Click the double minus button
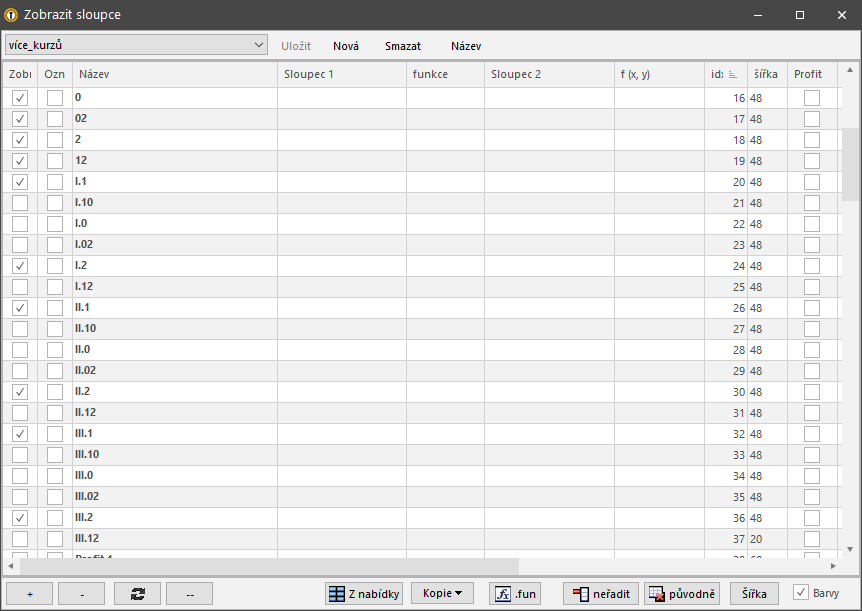This screenshot has width=862, height=611. pos(190,594)
